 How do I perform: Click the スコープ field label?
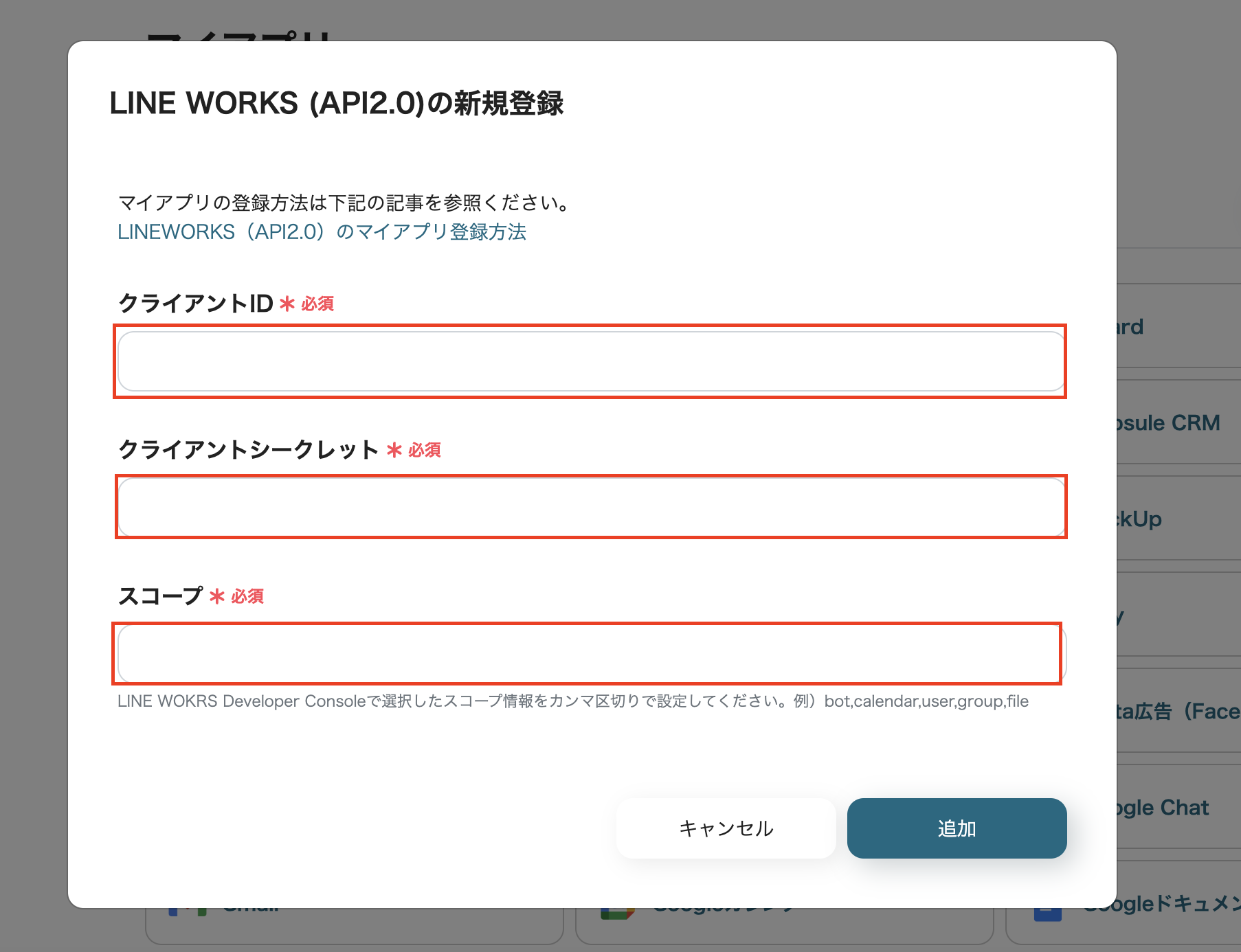click(161, 596)
